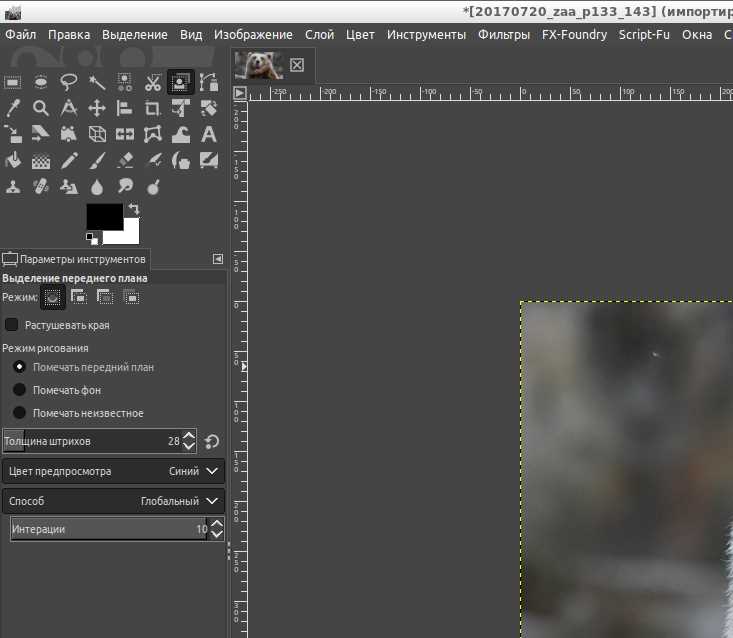733x638 pixels.
Task: Select the Shear tool
Action: (x=41, y=135)
